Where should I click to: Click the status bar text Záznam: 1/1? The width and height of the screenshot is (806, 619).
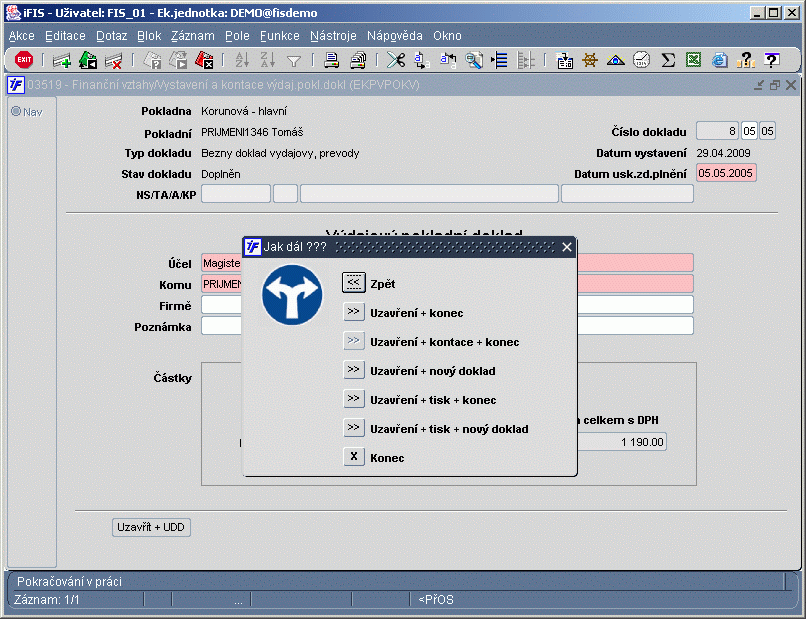[46, 600]
